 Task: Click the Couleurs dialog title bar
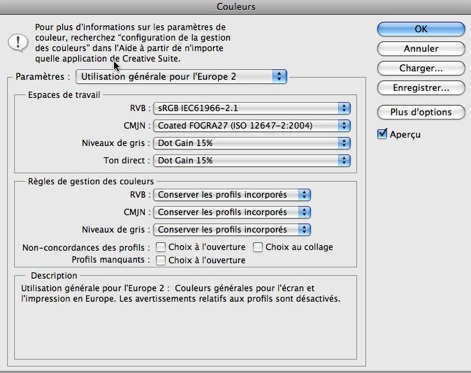point(236,7)
